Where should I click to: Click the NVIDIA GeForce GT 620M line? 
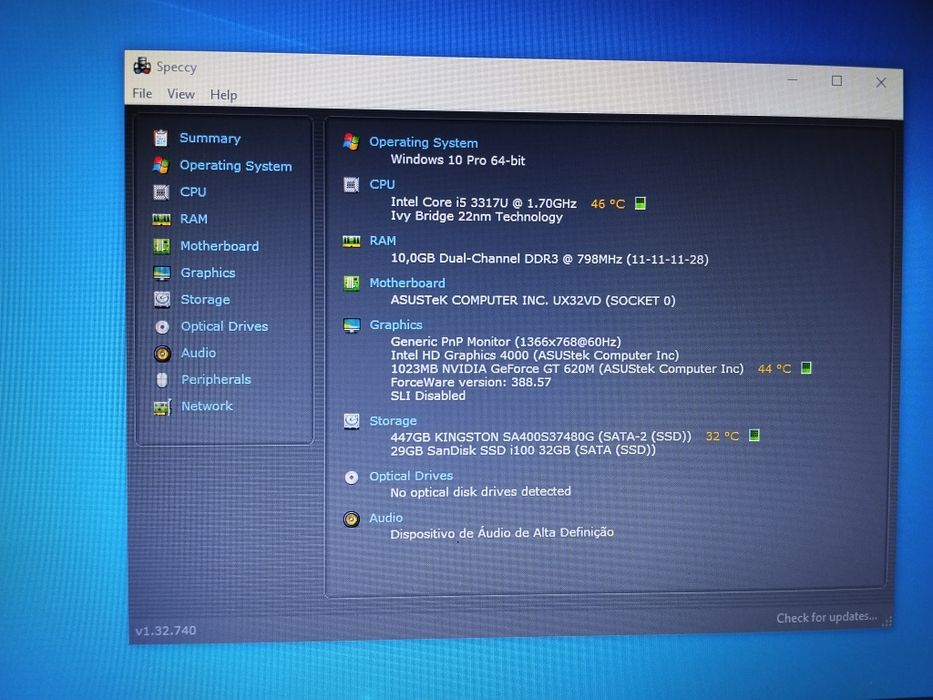pos(567,369)
